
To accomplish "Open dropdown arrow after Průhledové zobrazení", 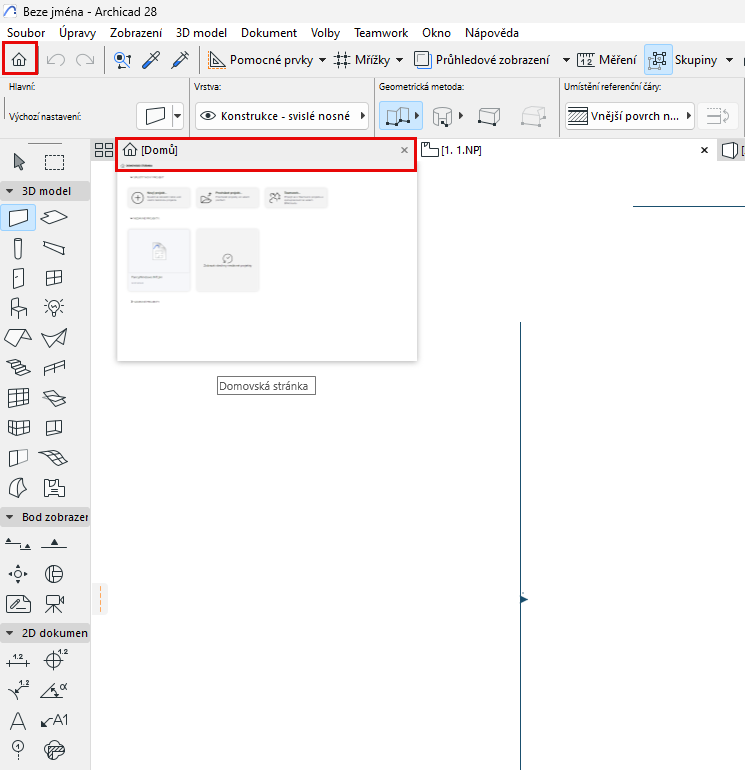I will (566, 60).
